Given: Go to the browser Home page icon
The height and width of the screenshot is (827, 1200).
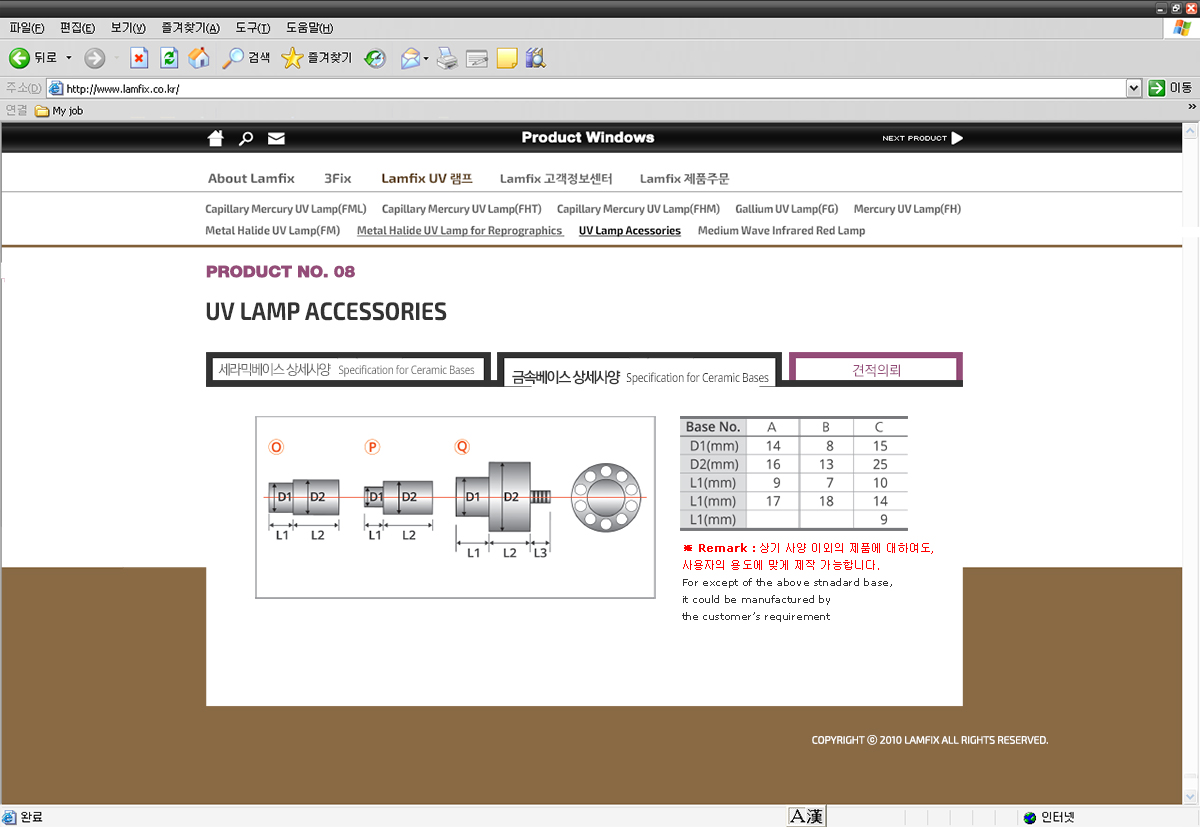Looking at the screenshot, I should 199,58.
